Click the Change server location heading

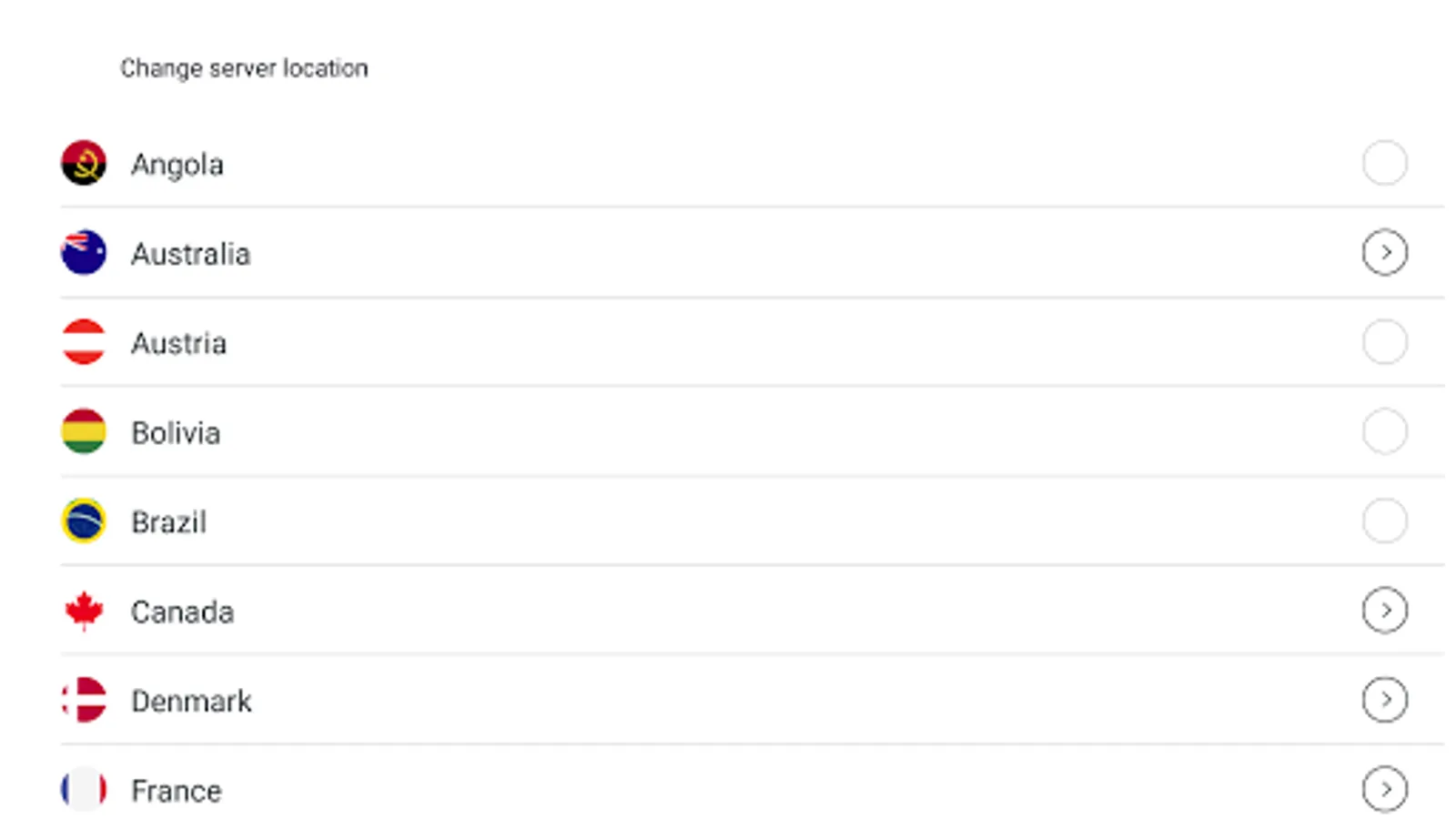244,68
